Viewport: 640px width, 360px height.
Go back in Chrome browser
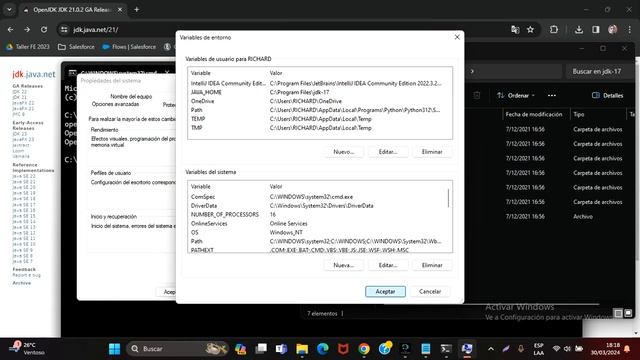11,29
